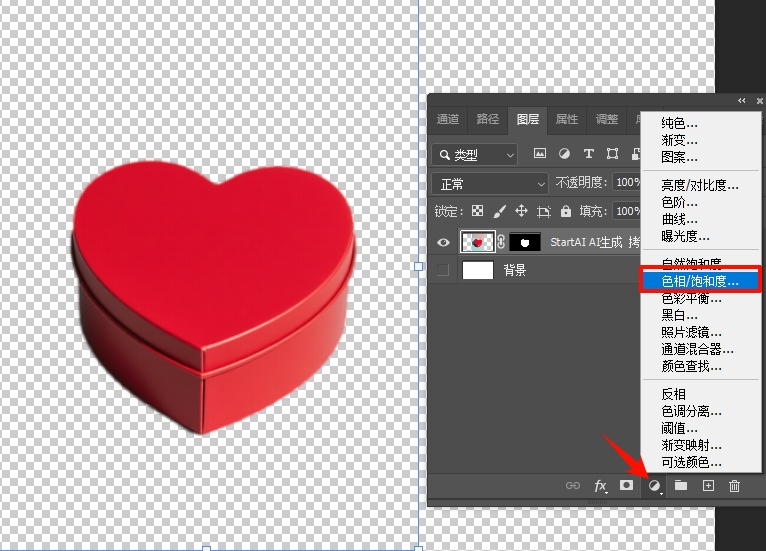The width and height of the screenshot is (766, 551).
Task: Toggle the lock all padlock icon
Action: (566, 211)
